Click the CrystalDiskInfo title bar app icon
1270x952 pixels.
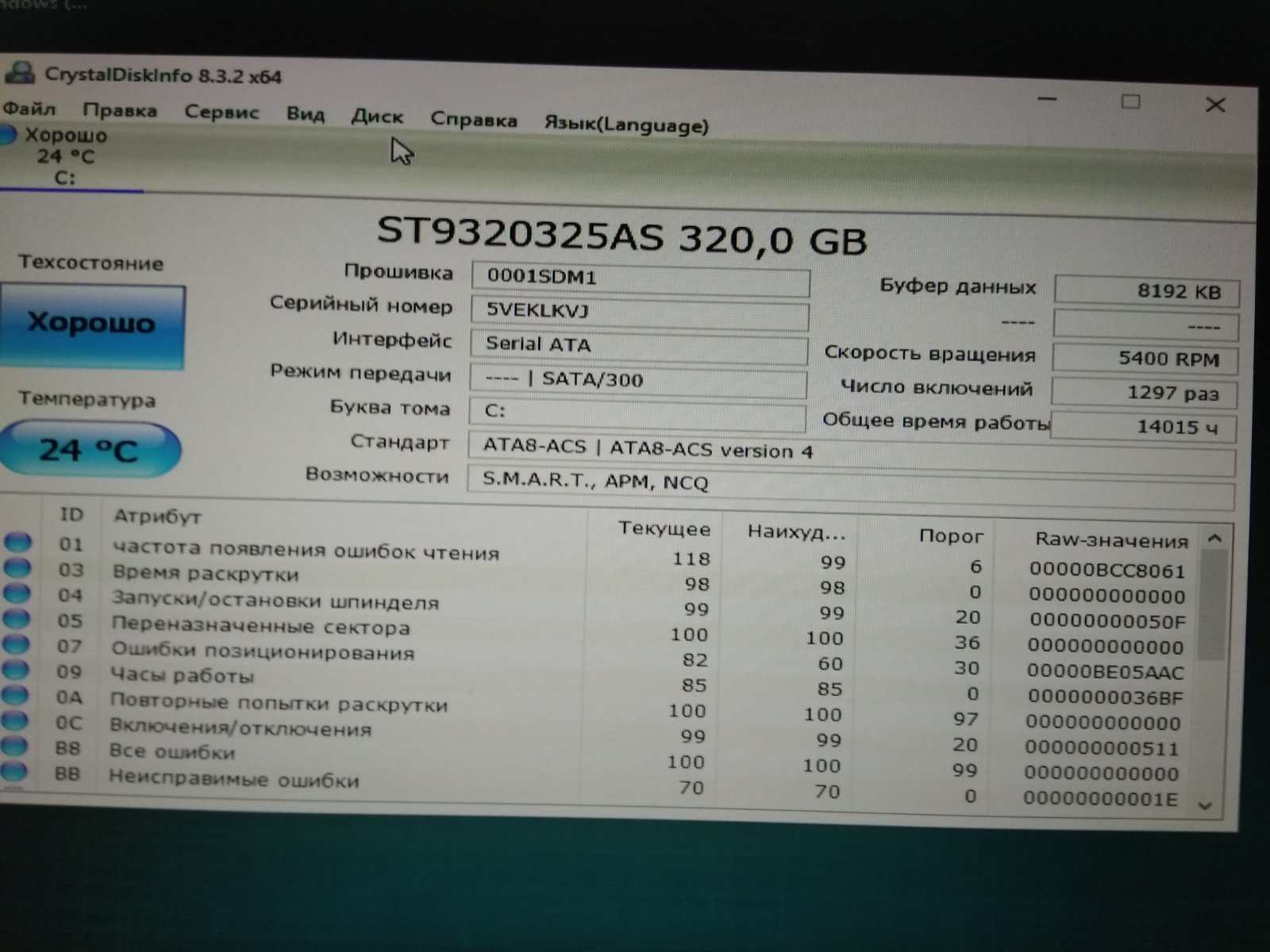pos(20,73)
